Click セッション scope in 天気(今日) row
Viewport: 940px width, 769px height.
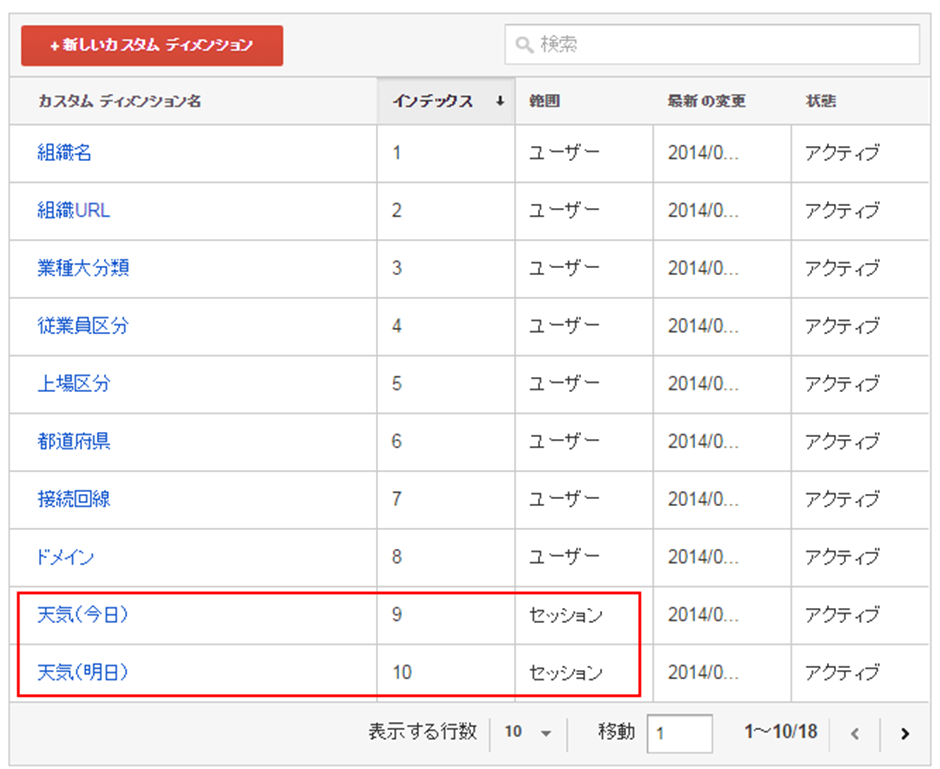pos(565,615)
